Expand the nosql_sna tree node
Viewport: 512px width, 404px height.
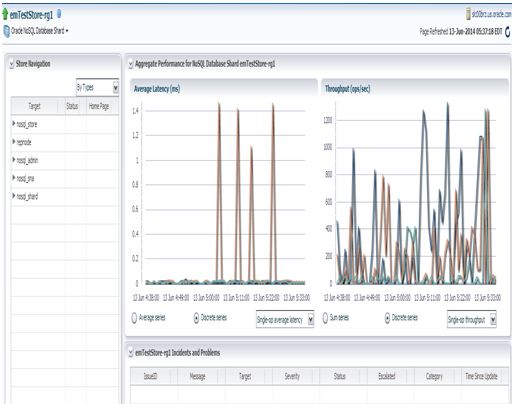(14, 178)
